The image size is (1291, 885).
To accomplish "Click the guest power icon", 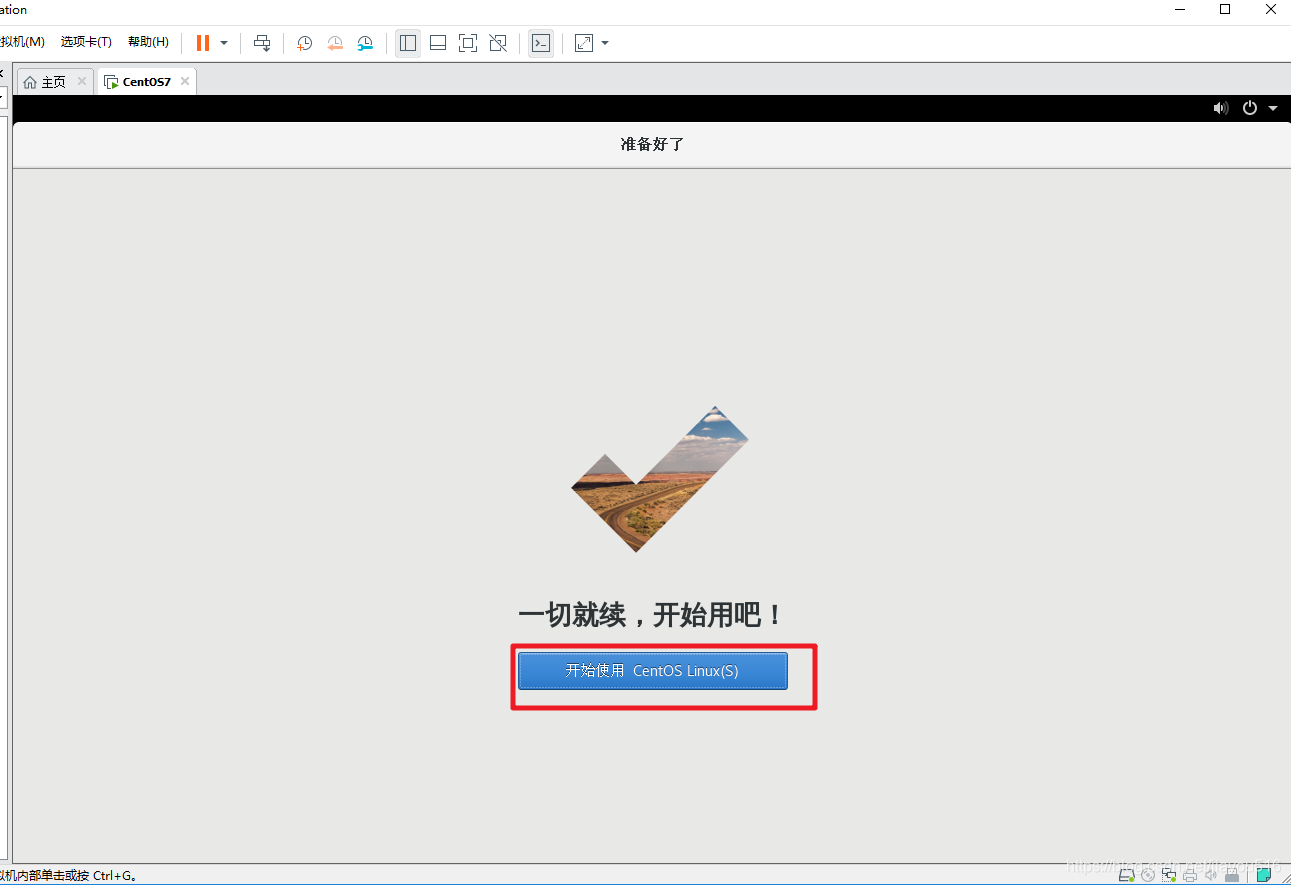I will coord(1250,108).
